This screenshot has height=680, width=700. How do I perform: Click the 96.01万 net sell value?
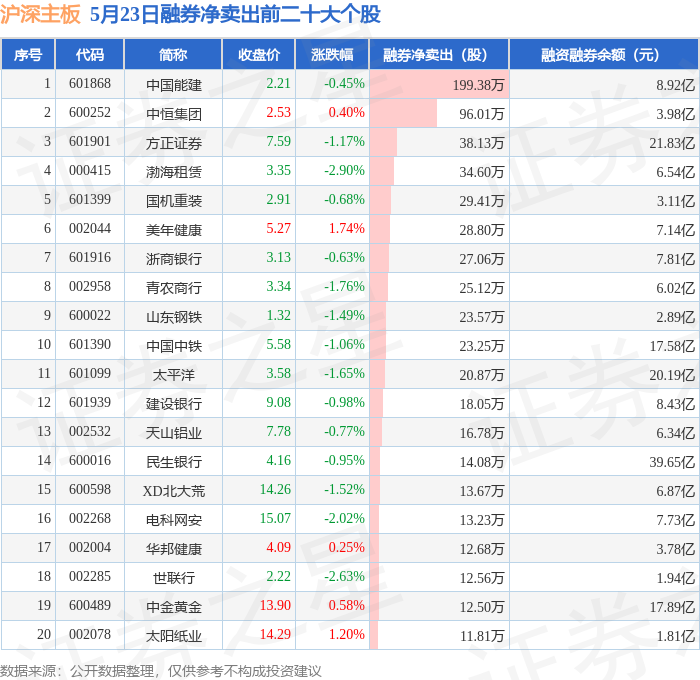pyautogui.click(x=482, y=113)
